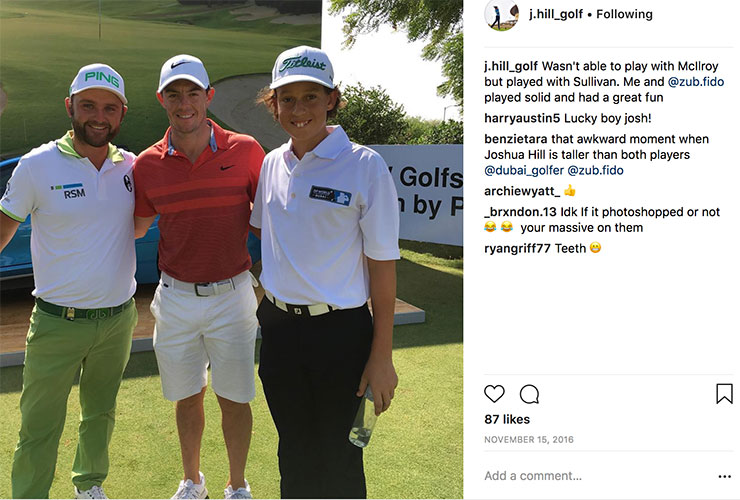Click the j.hill_golf username in the header
The image size is (740, 500).
coord(555,14)
